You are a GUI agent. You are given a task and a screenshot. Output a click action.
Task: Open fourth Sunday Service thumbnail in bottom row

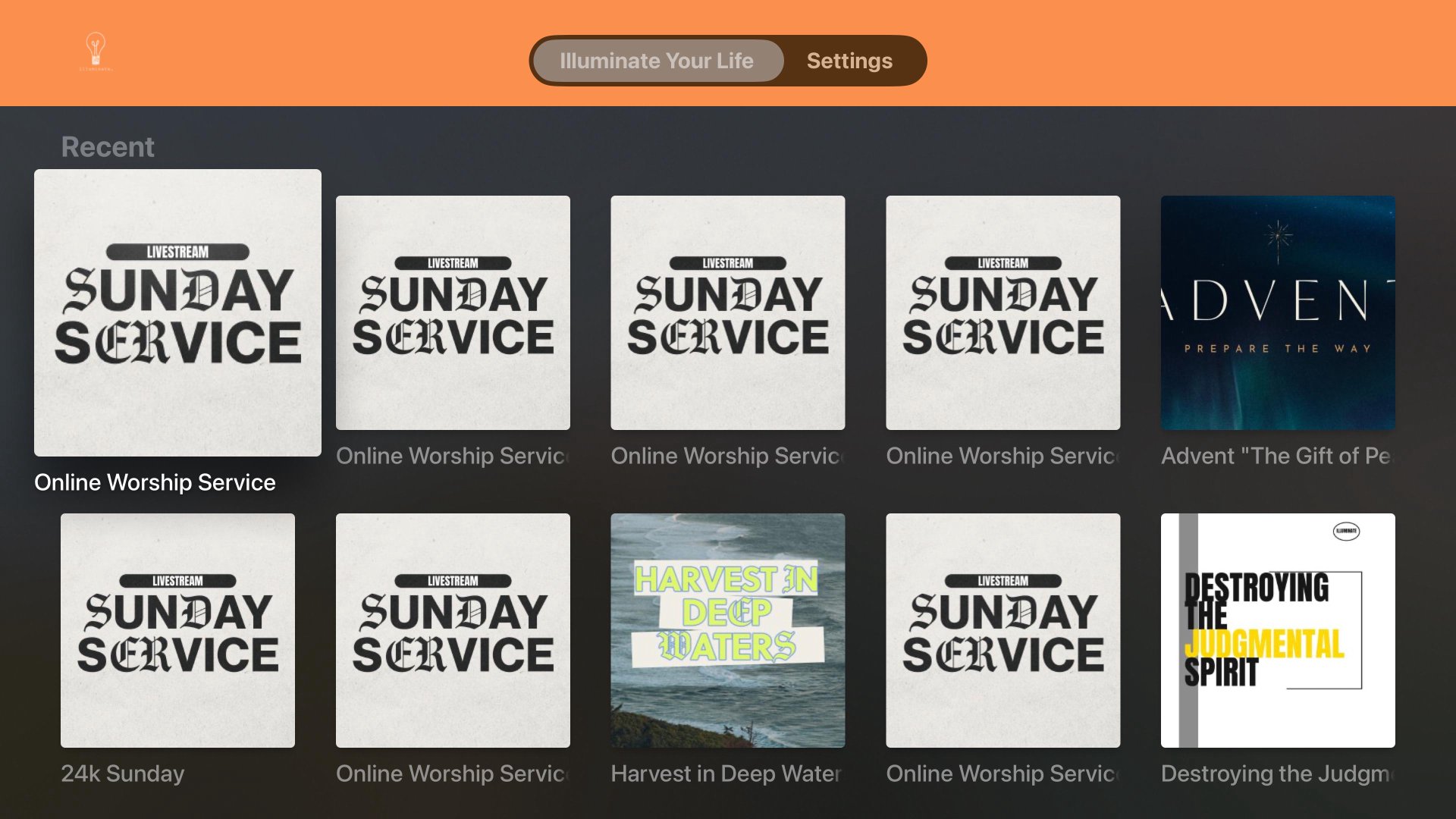click(1003, 630)
